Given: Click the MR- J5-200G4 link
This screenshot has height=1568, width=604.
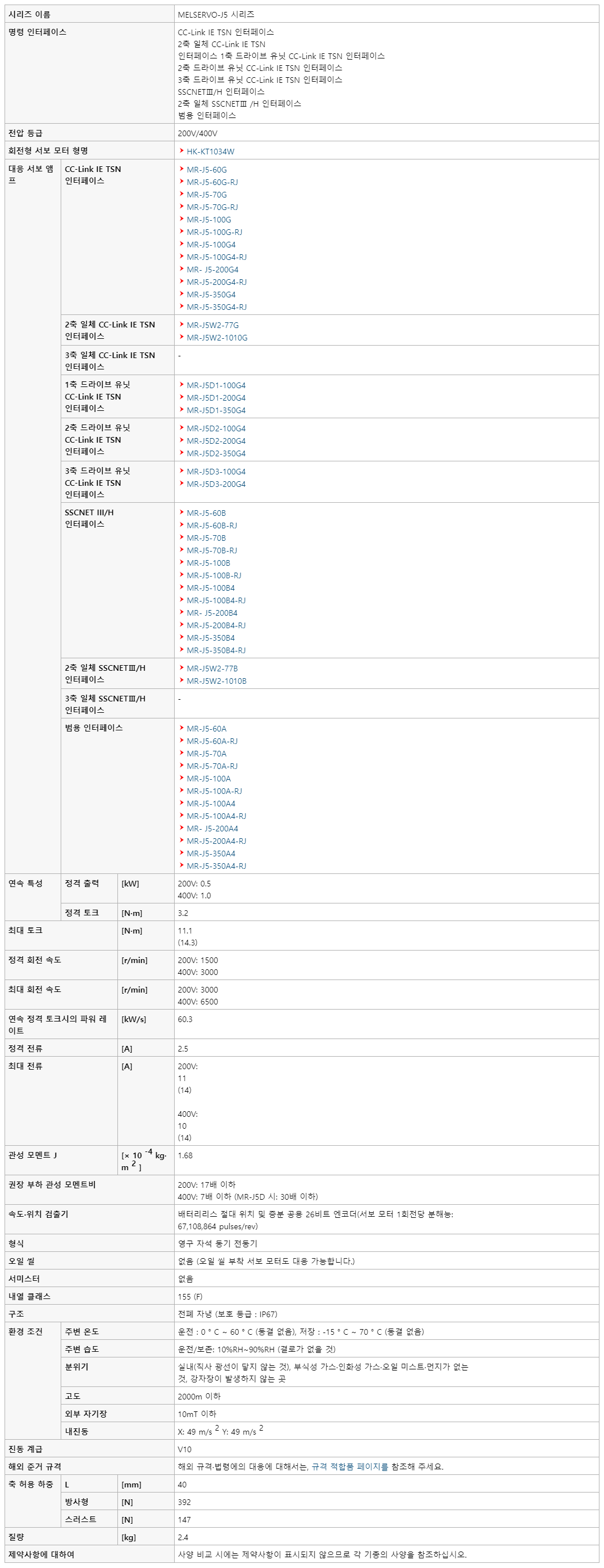Looking at the screenshot, I should click(x=212, y=270).
